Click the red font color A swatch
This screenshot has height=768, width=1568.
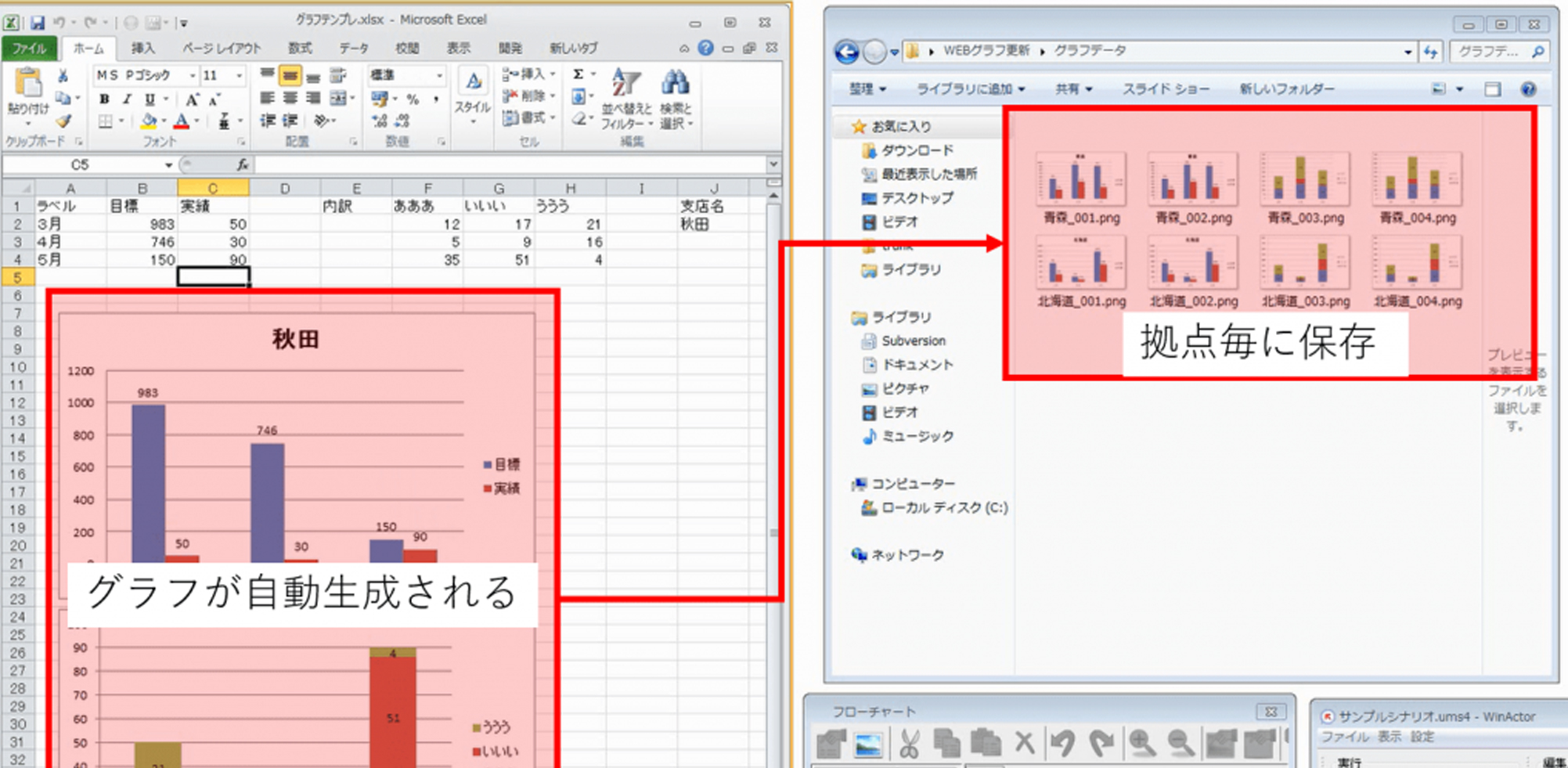pyautogui.click(x=182, y=121)
